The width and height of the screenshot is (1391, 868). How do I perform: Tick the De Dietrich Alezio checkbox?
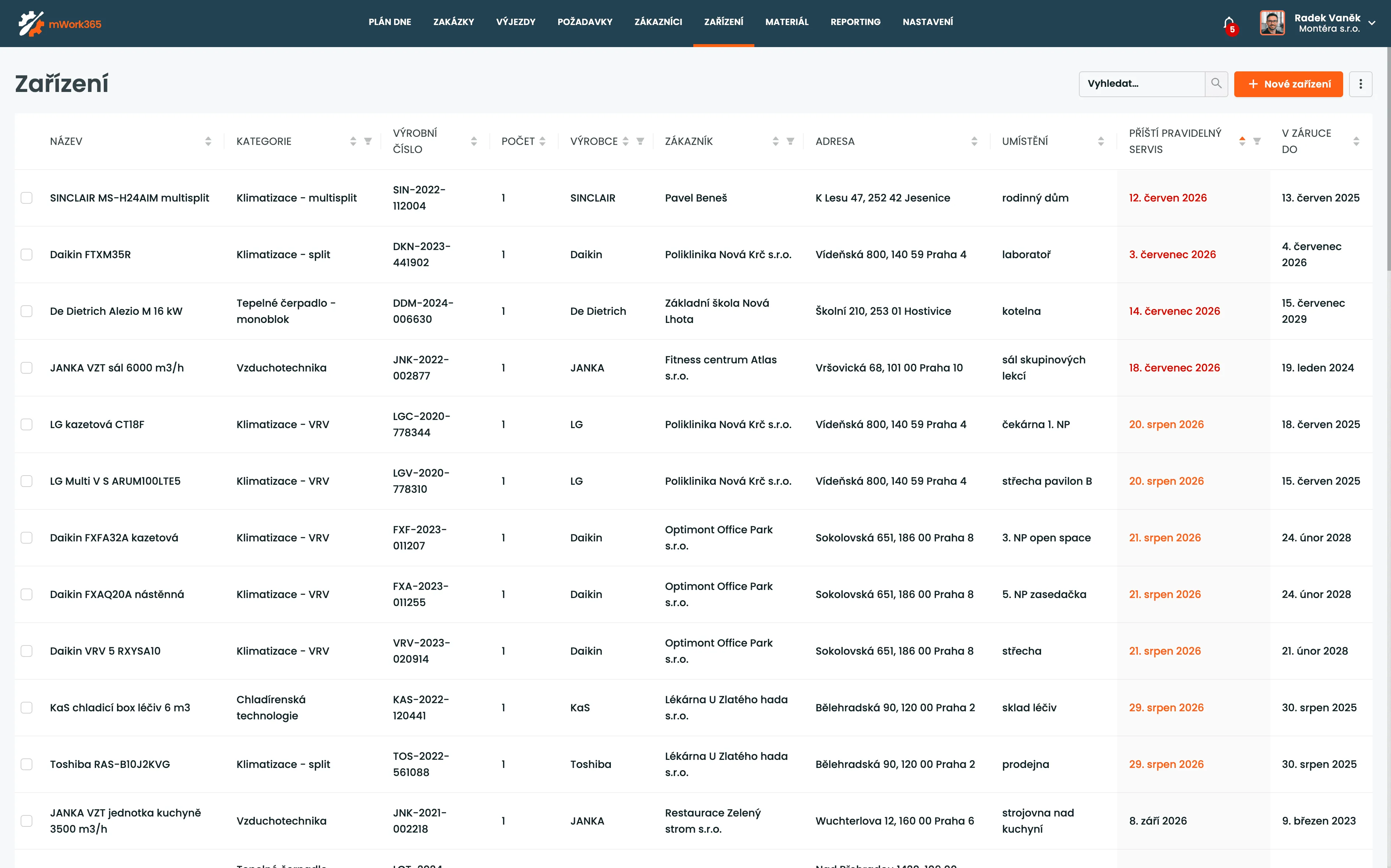tap(26, 311)
